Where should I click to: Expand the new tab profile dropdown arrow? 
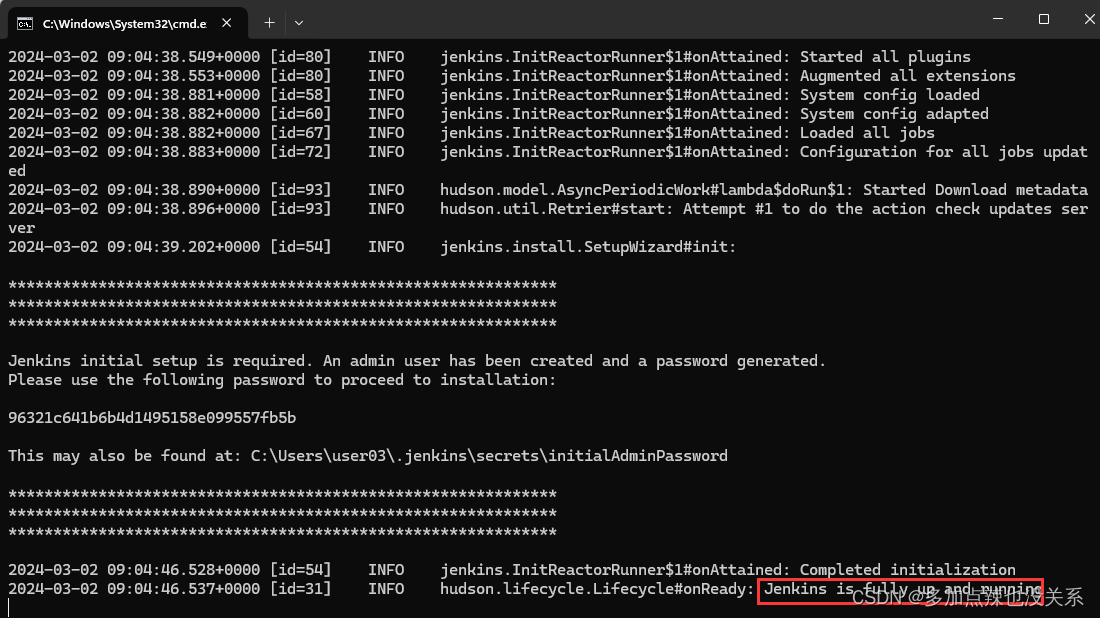tap(299, 23)
